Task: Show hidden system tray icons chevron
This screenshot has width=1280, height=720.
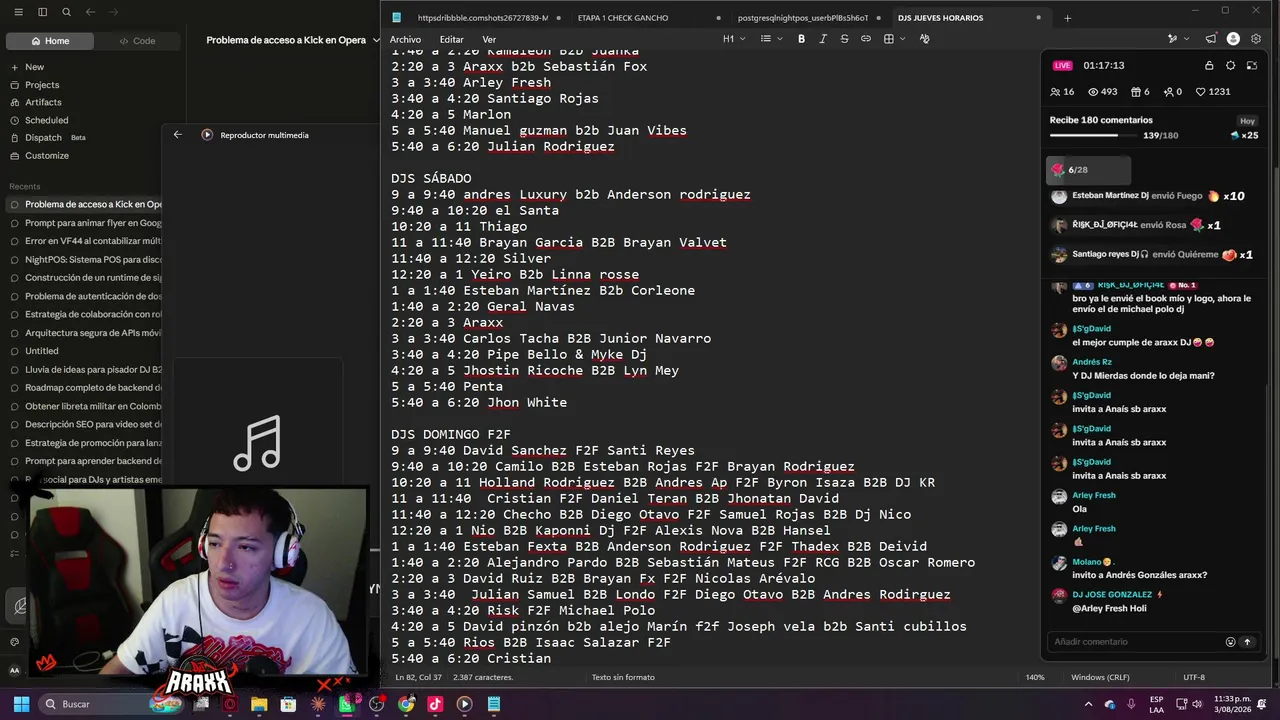Action: point(1089,704)
